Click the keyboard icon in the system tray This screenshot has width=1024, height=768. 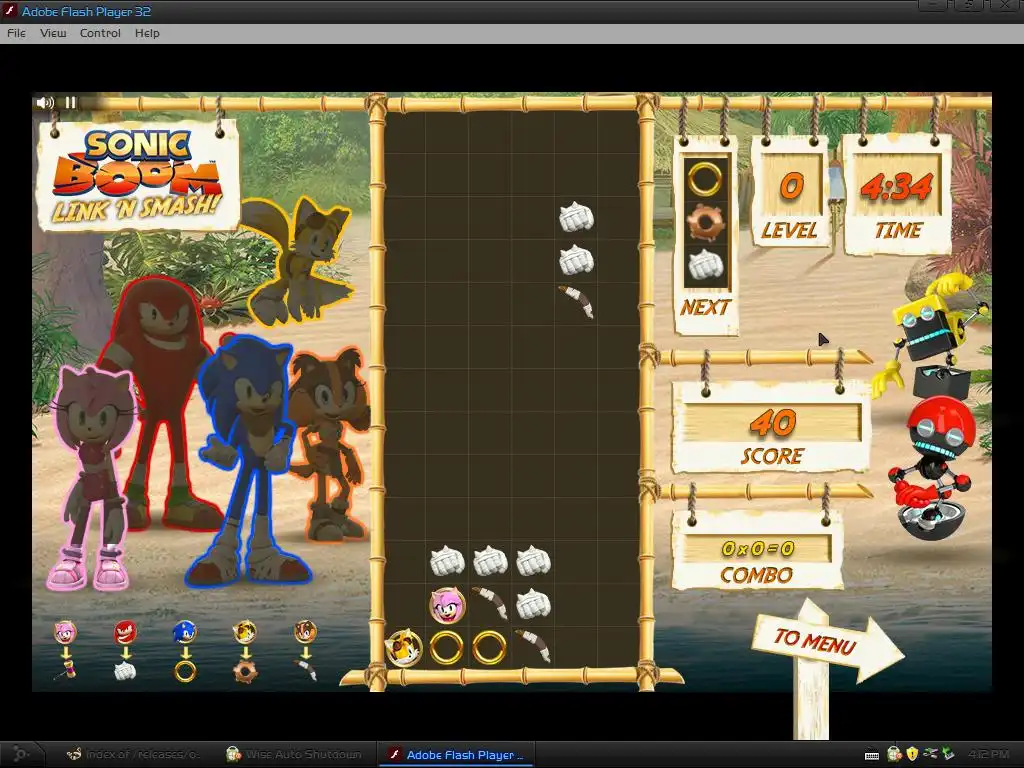pos(872,755)
